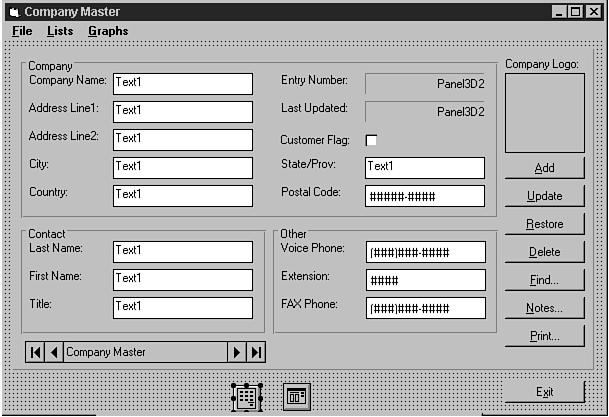Open the Lists menu

tap(60, 31)
